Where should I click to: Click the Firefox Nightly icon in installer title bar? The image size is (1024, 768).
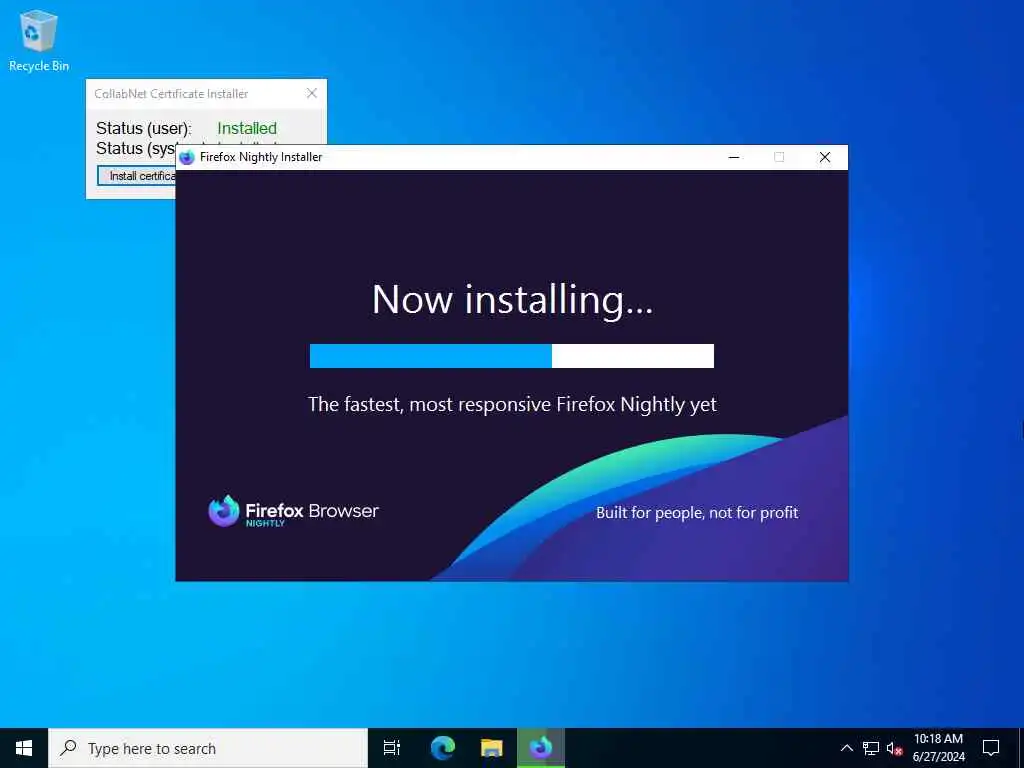[187, 157]
